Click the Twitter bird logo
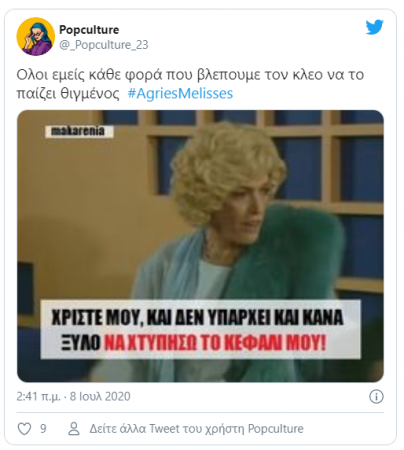The width and height of the screenshot is (404, 450). pos(374,27)
